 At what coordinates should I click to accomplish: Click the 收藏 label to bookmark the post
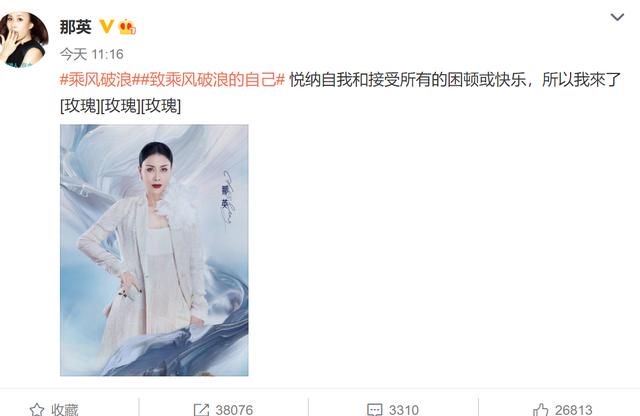(64, 409)
